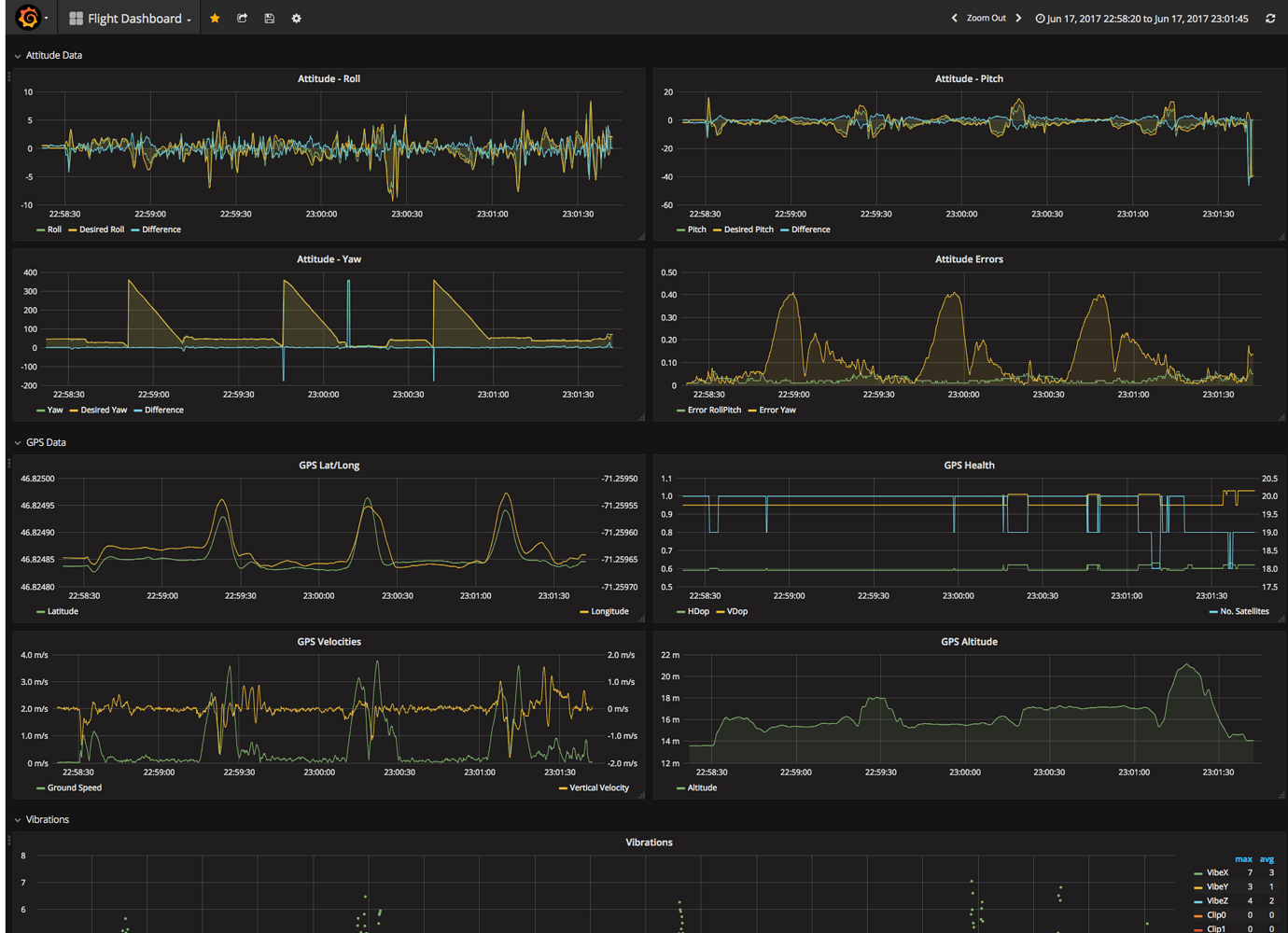Click the save dashboard icon

point(269,18)
